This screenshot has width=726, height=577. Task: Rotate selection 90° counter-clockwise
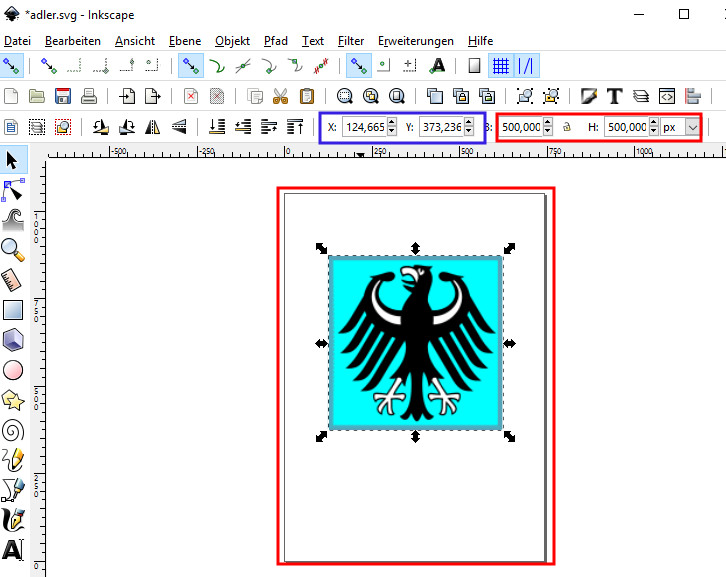tap(100, 126)
